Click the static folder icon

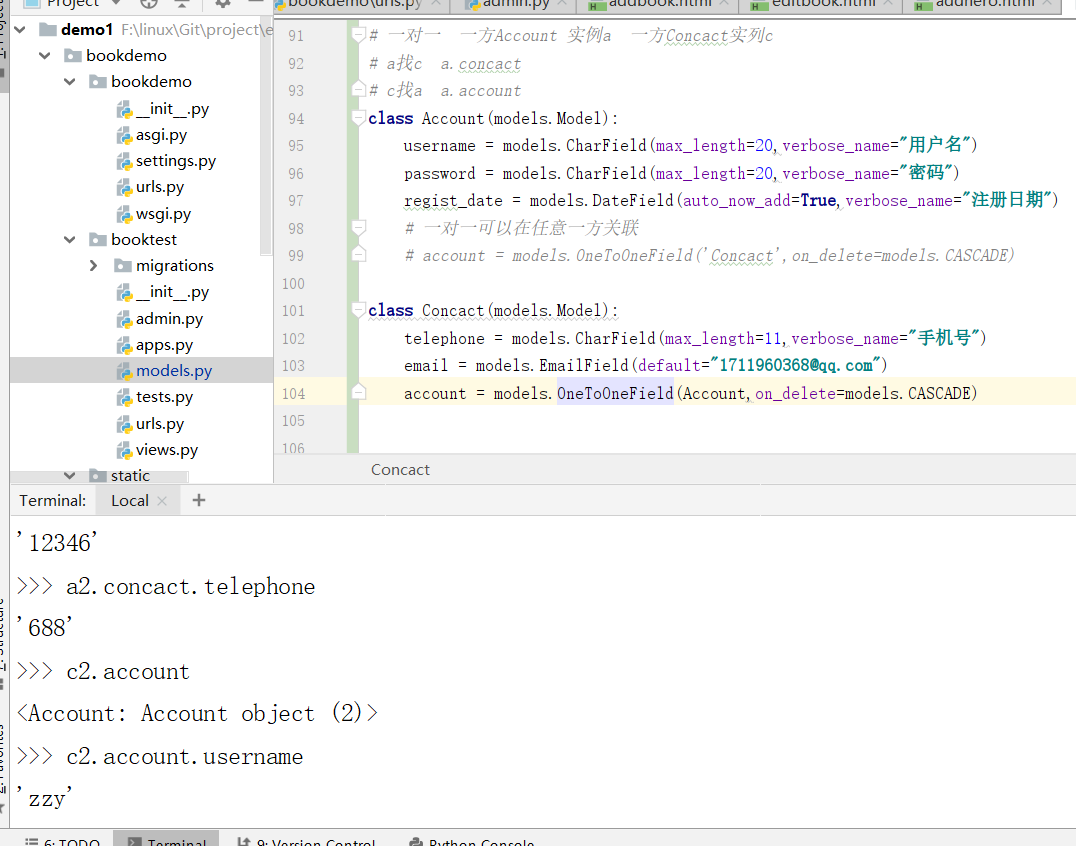pyautogui.click(x=98, y=475)
